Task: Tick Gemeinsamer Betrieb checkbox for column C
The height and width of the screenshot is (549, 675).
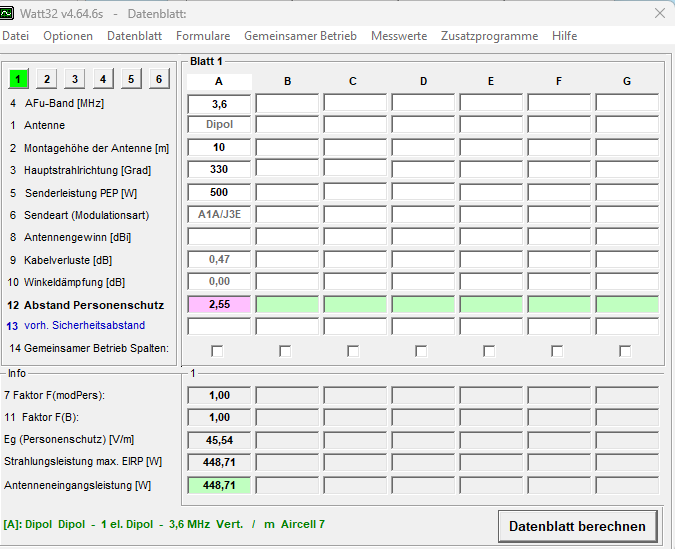Action: 353,351
